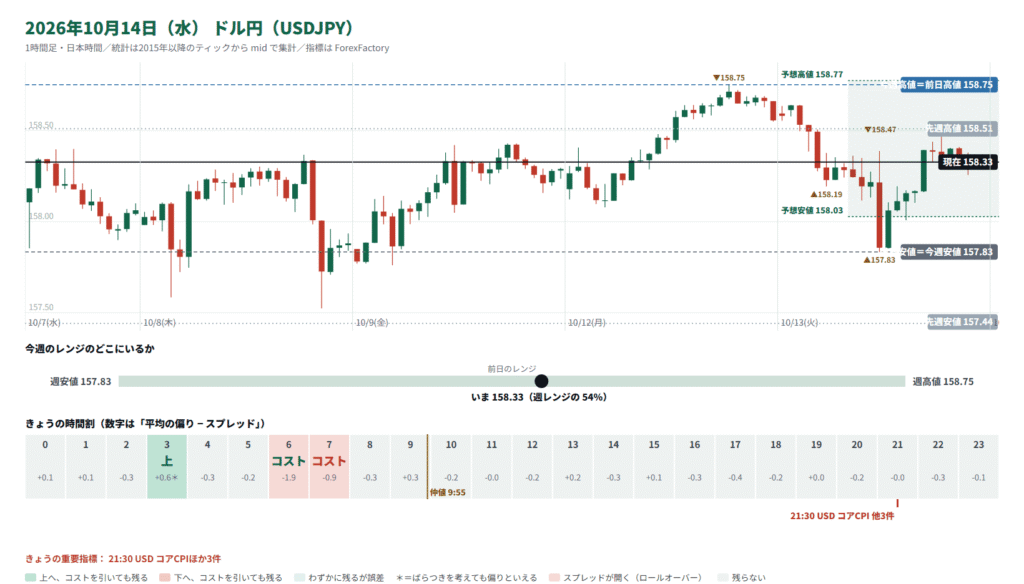Click the ▲158.19 marker
This screenshot has width=1024, height=584.
point(826,194)
